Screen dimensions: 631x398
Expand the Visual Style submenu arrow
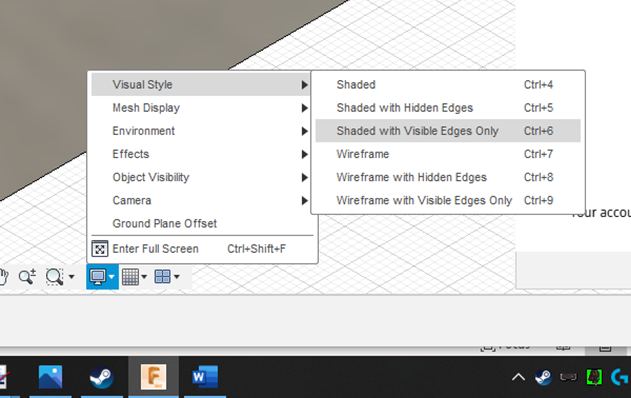pyautogui.click(x=305, y=85)
